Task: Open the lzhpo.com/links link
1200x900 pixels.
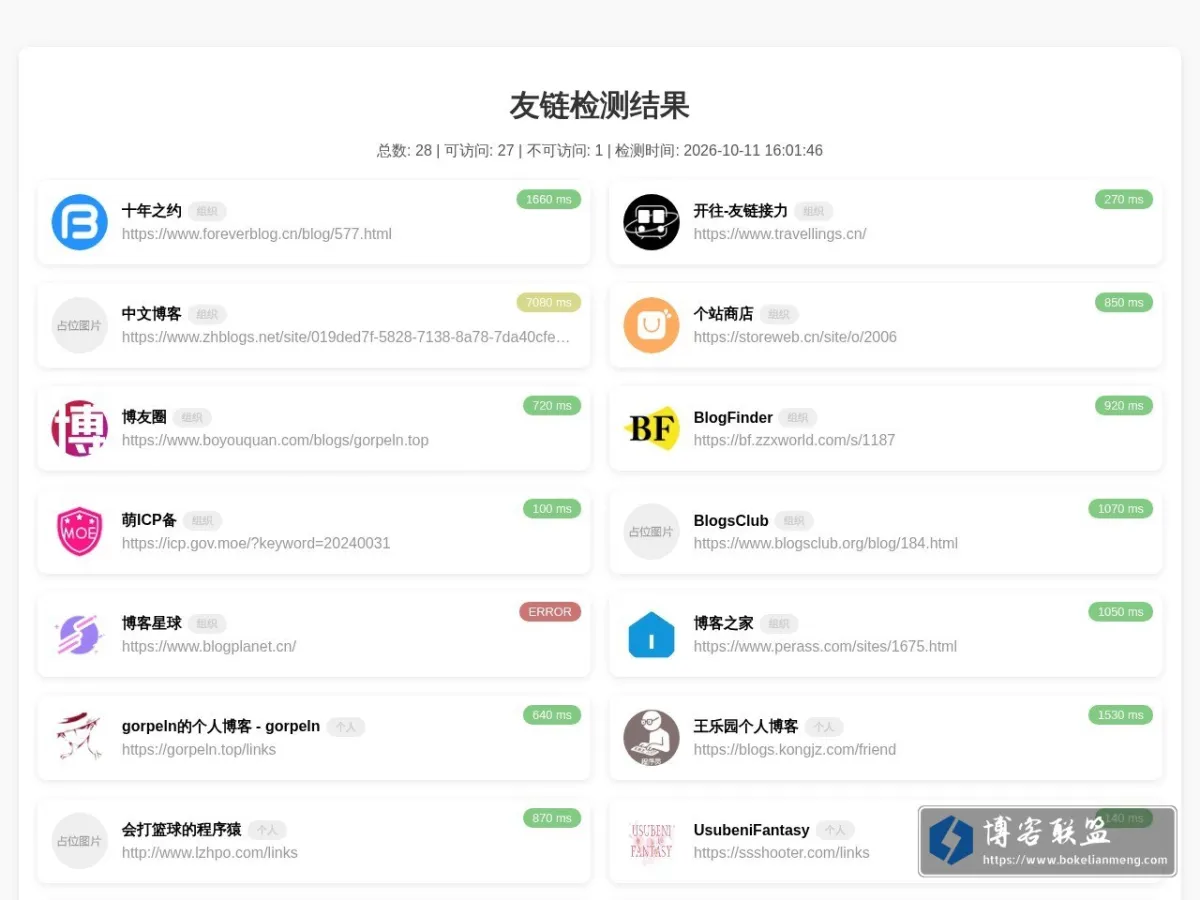Action: pyautogui.click(x=210, y=852)
